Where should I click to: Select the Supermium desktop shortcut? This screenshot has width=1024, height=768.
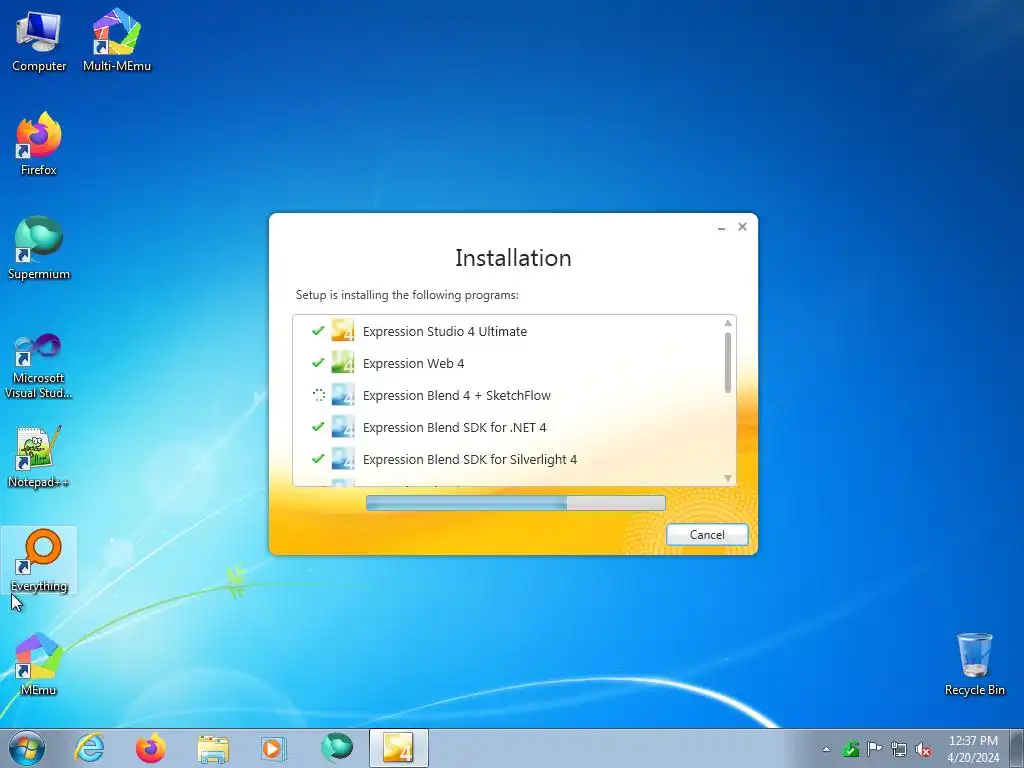coord(39,249)
